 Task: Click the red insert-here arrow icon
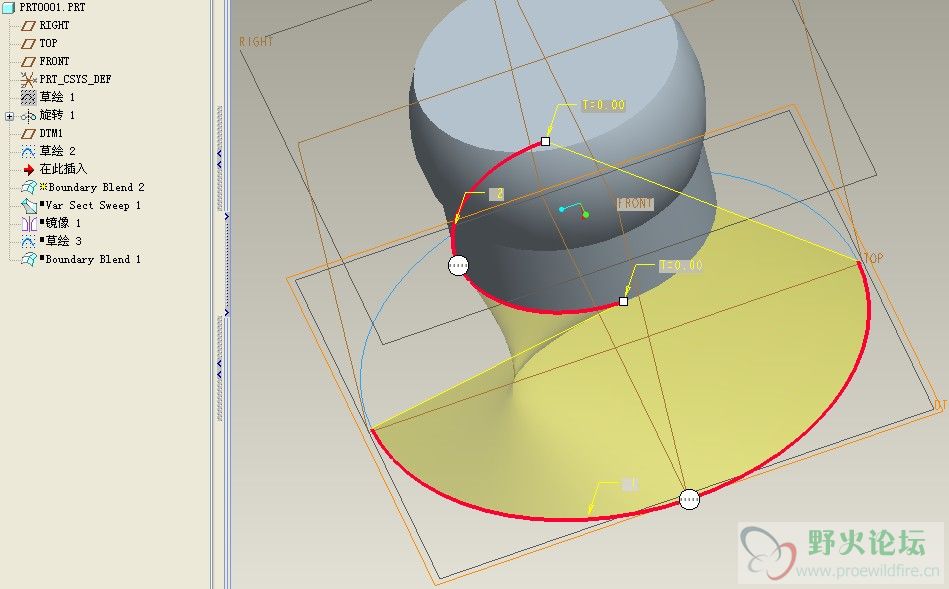28,169
